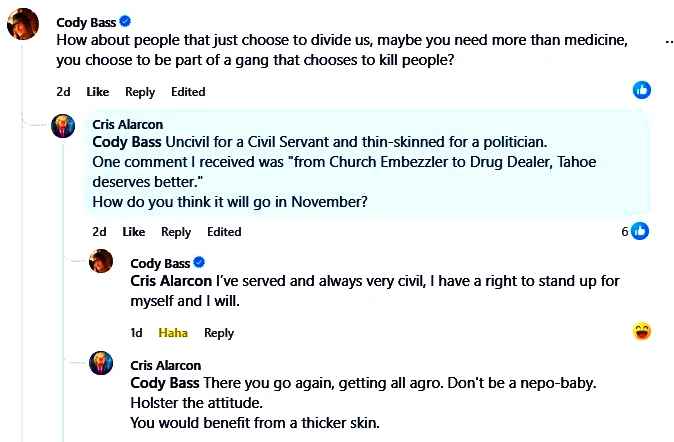Click the Haha emoji reaction icon
The height and width of the screenshot is (442, 674).
642,331
